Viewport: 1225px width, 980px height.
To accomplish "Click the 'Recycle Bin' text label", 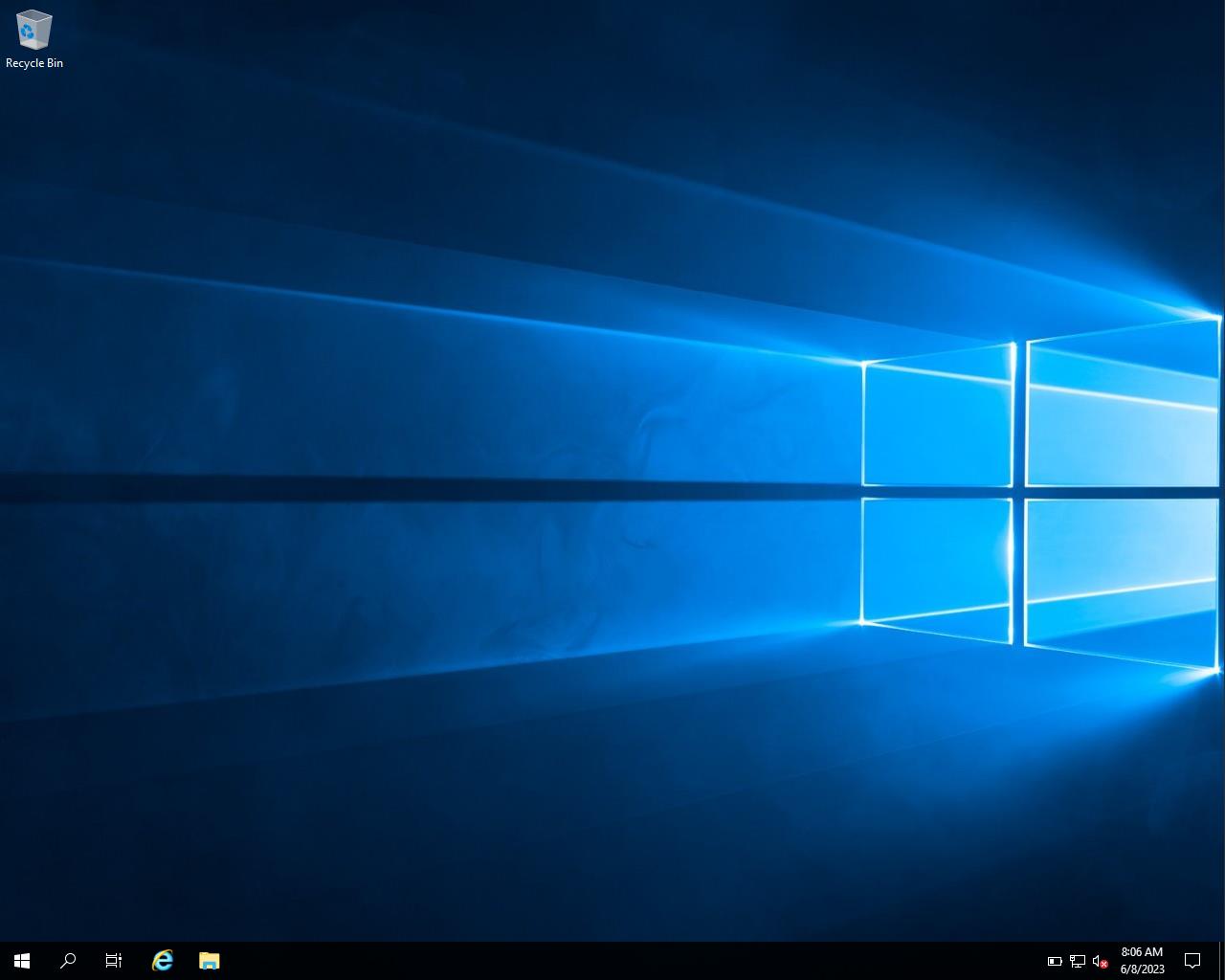I will 34,63.
